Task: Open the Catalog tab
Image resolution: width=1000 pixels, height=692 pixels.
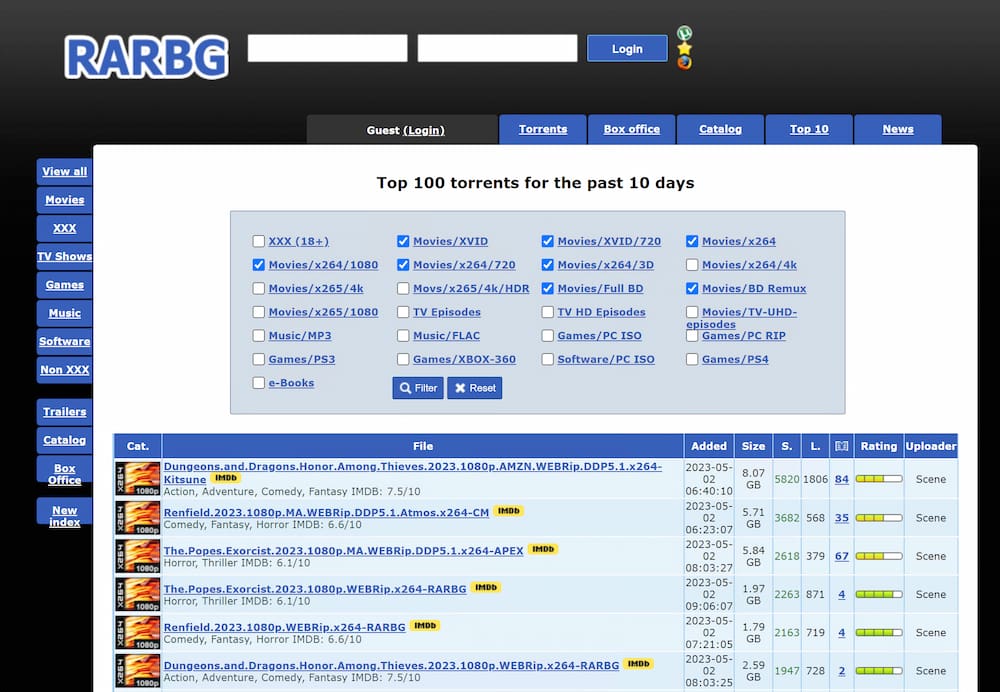Action: click(x=720, y=129)
